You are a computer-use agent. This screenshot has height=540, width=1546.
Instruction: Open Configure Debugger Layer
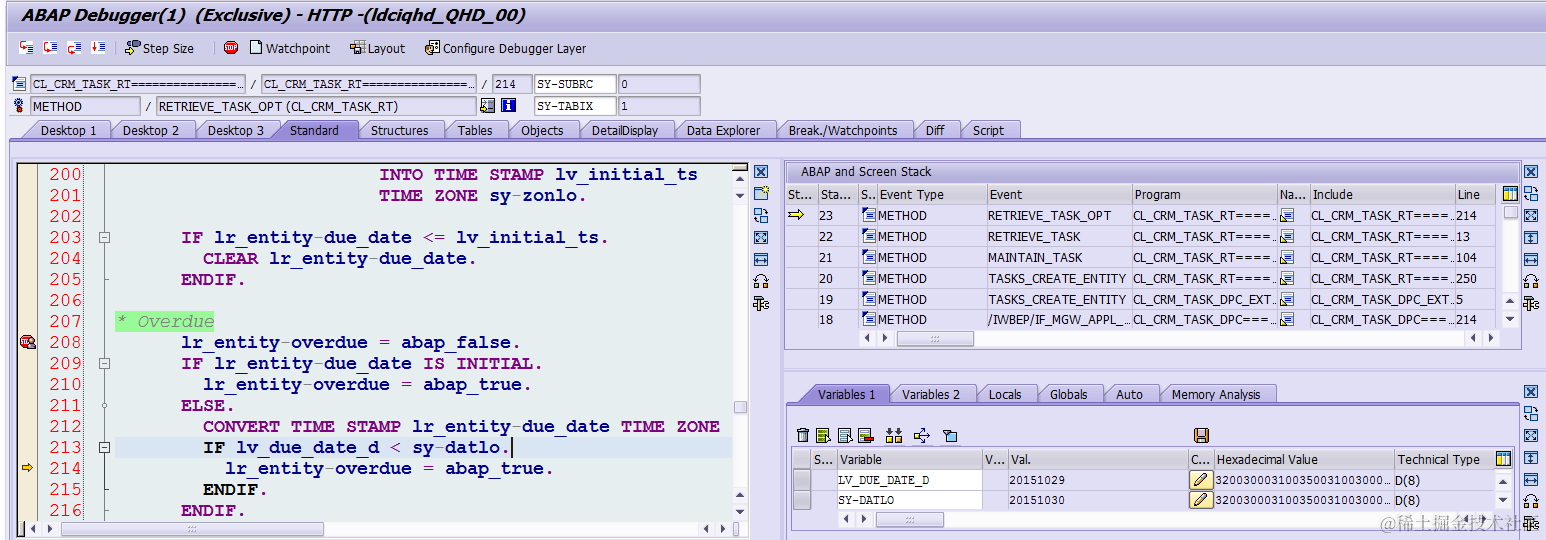(505, 48)
